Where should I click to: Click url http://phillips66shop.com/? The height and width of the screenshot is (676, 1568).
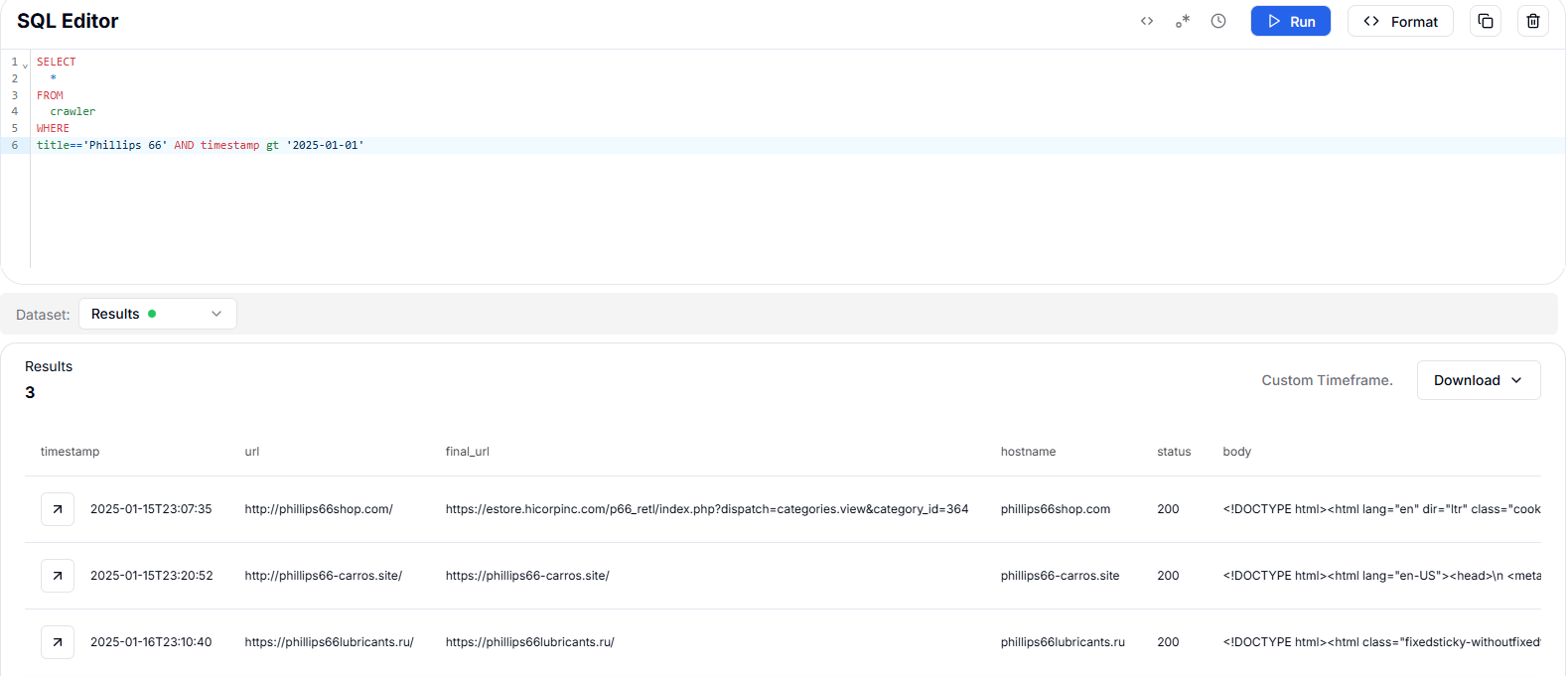pos(319,509)
